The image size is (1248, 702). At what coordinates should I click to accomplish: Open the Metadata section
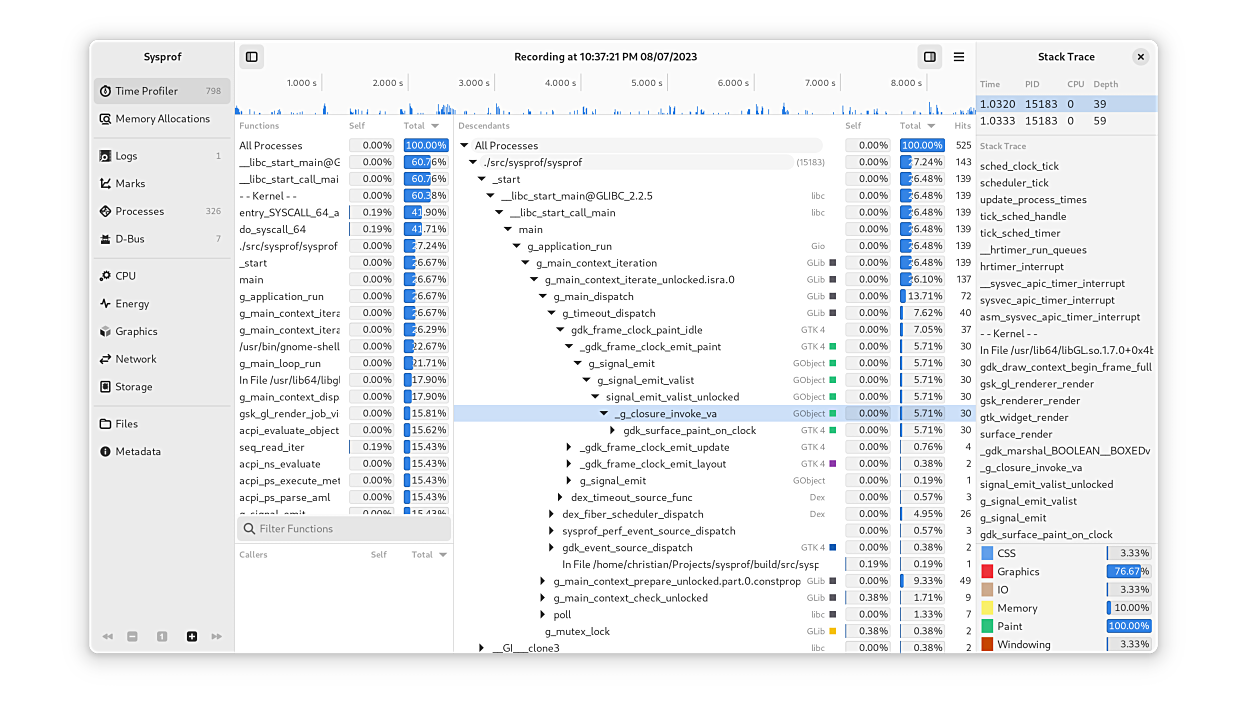[x=137, y=452]
